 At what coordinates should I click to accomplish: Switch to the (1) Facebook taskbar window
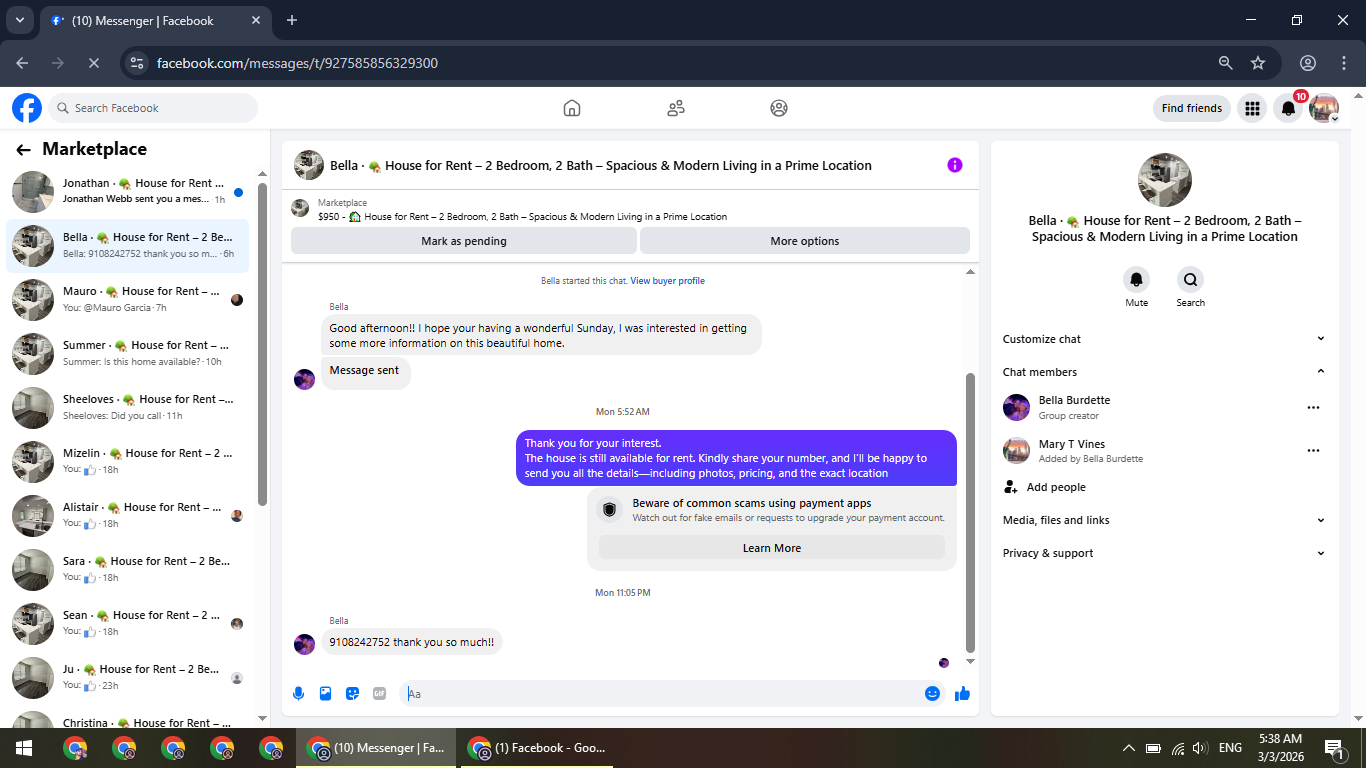tap(537, 748)
